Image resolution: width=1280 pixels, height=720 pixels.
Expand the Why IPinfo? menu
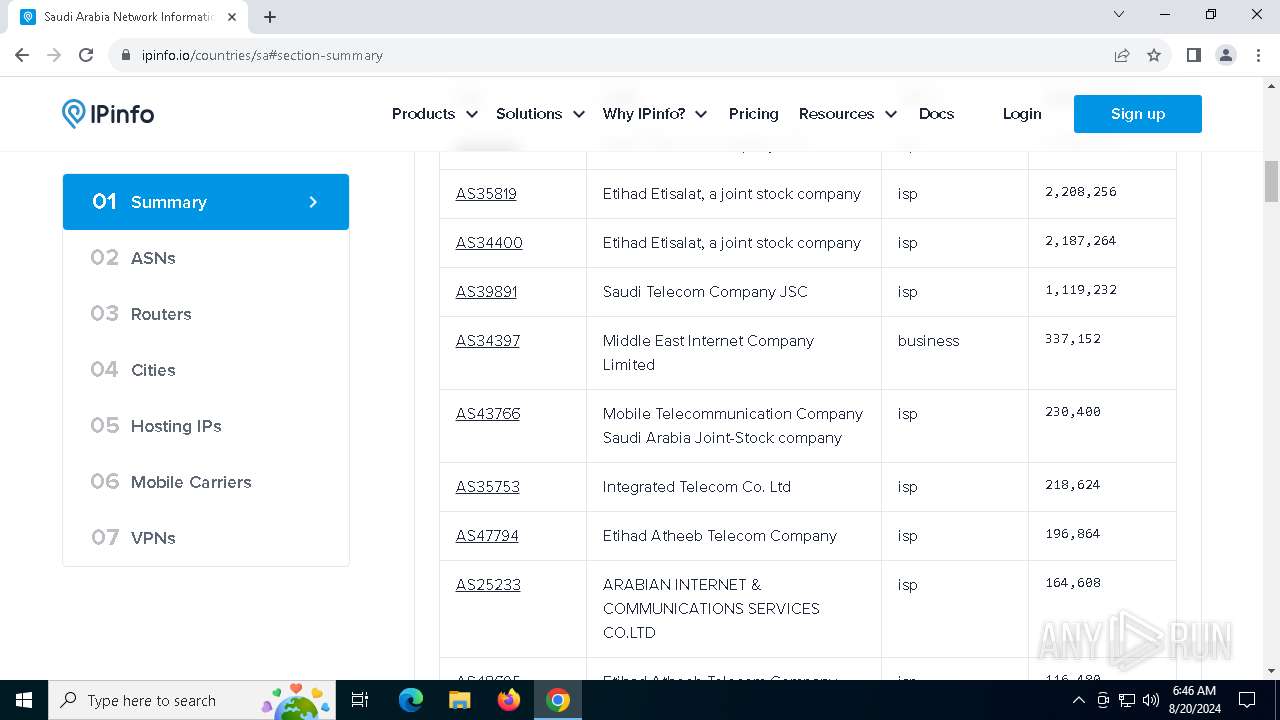pyautogui.click(x=655, y=114)
